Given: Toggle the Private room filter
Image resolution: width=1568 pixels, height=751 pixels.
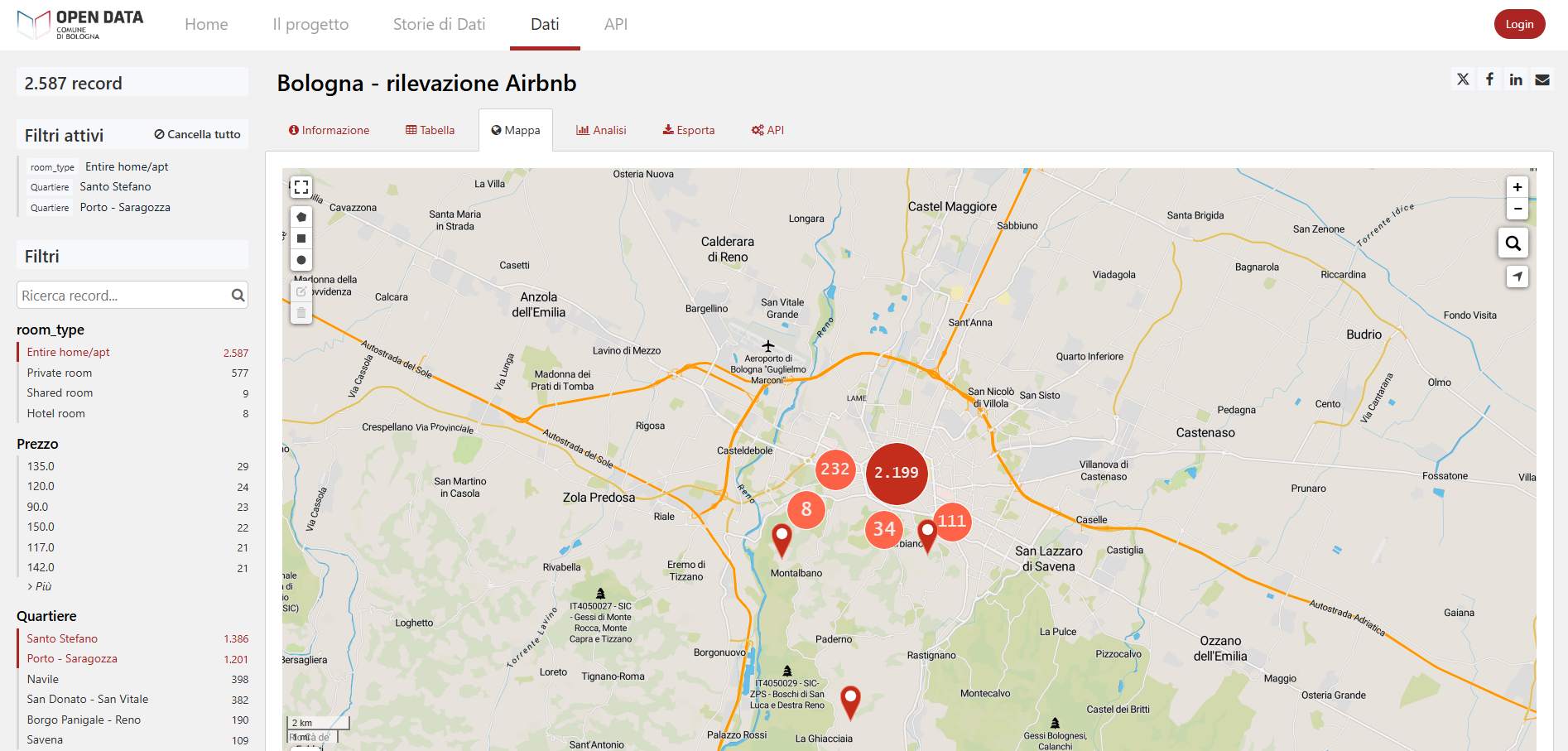Looking at the screenshot, I should [x=60, y=373].
